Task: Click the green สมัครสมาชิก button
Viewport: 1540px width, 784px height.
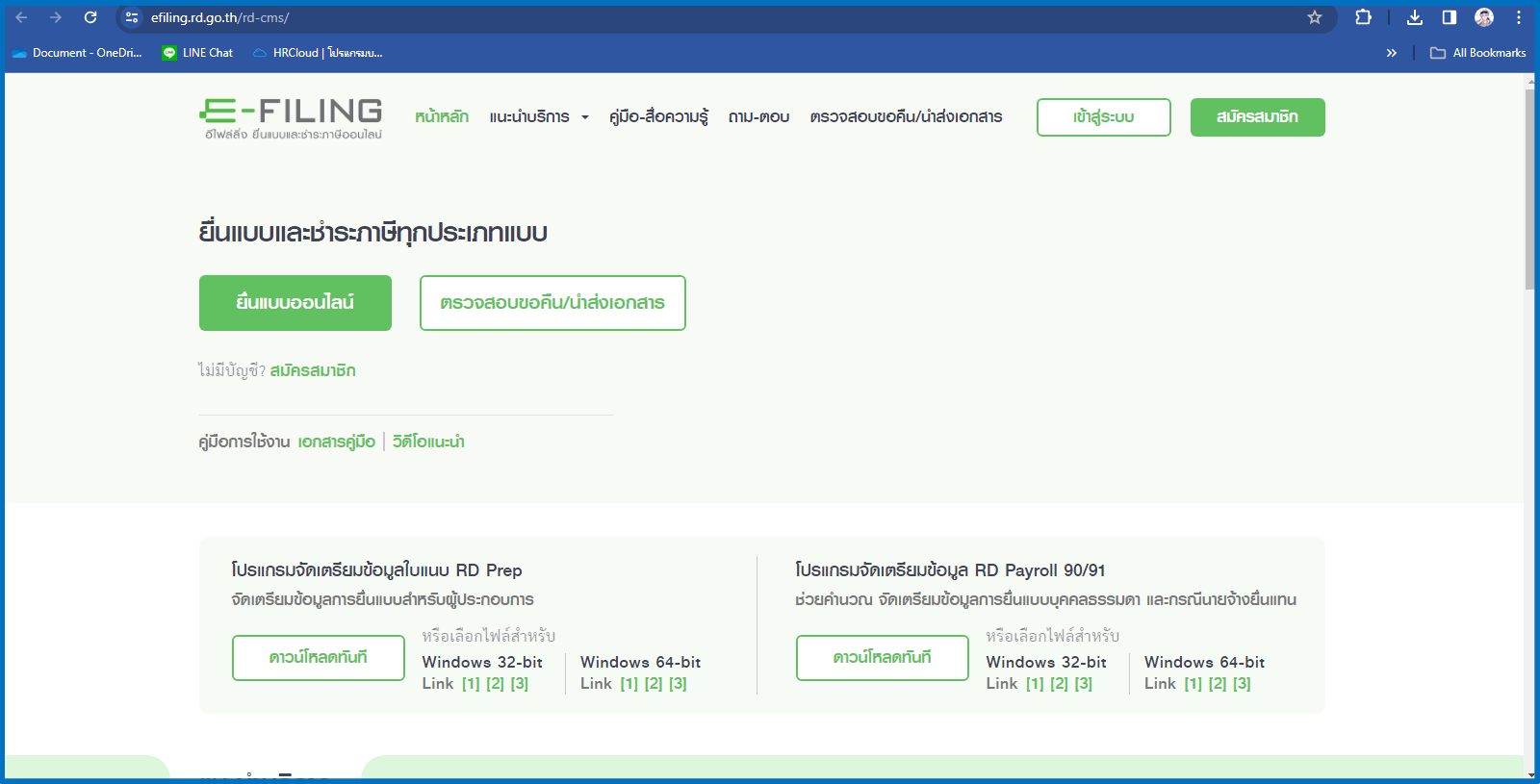Action: pyautogui.click(x=1258, y=117)
